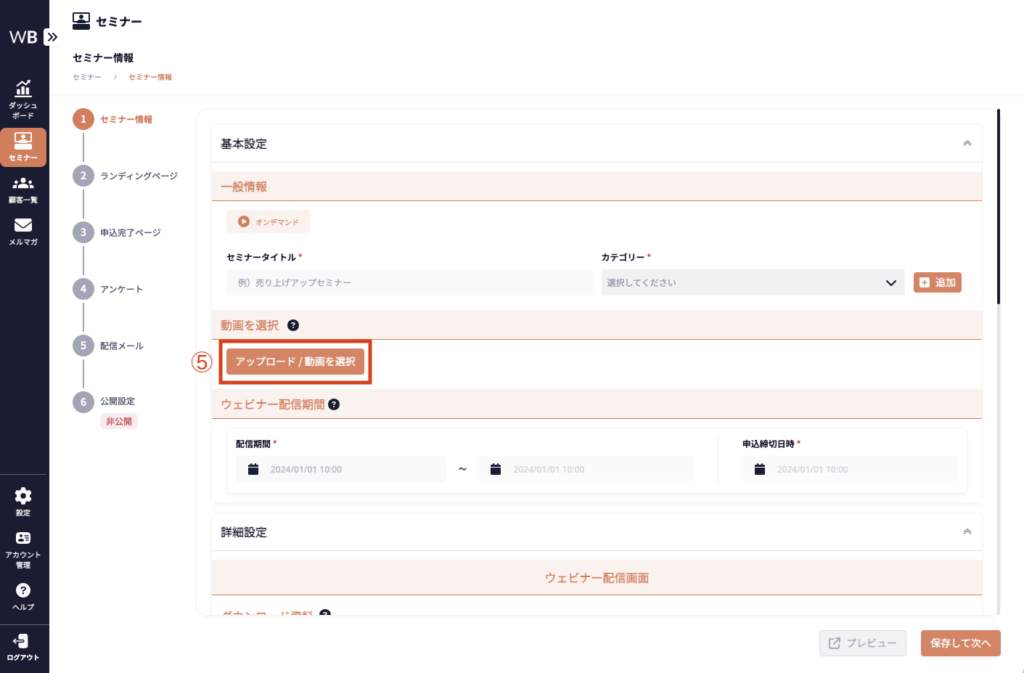Expand the sidebar with WB arrow
Image resolution: width=1024 pixels, height=673 pixels.
pos(52,37)
